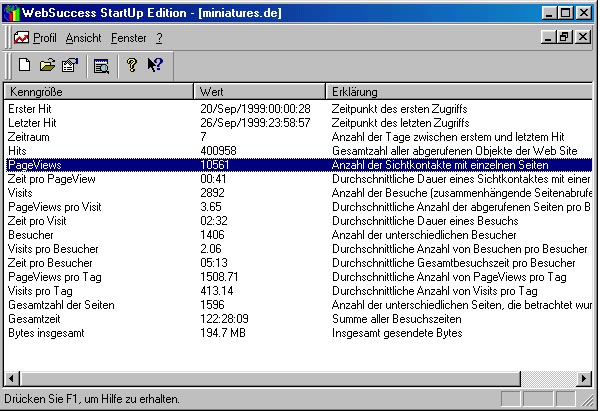Screen dimensions: 600x411
Task: Sort by the Kenngröße column header
Action: click(98, 91)
